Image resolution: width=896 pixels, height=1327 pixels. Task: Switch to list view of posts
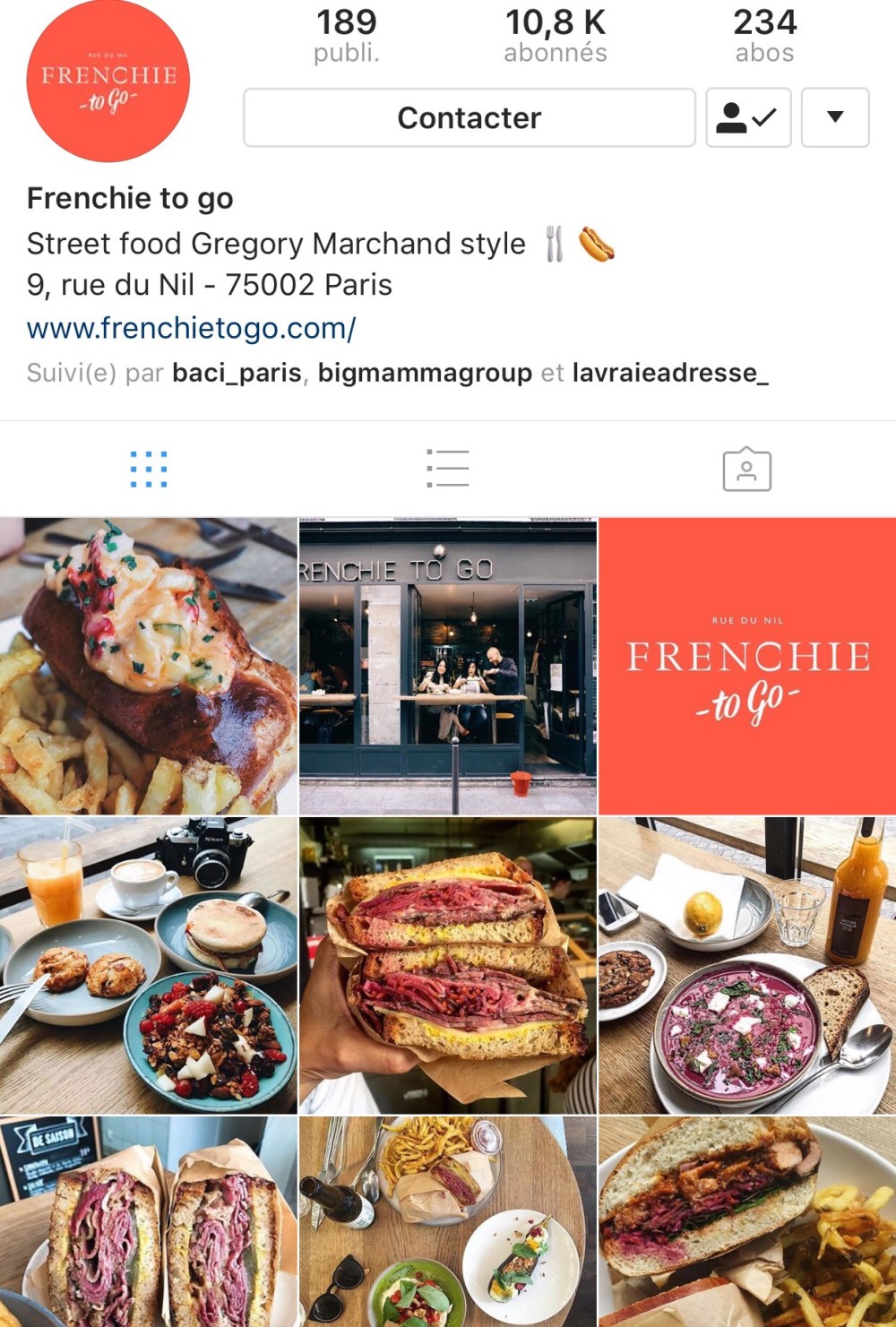[448, 469]
